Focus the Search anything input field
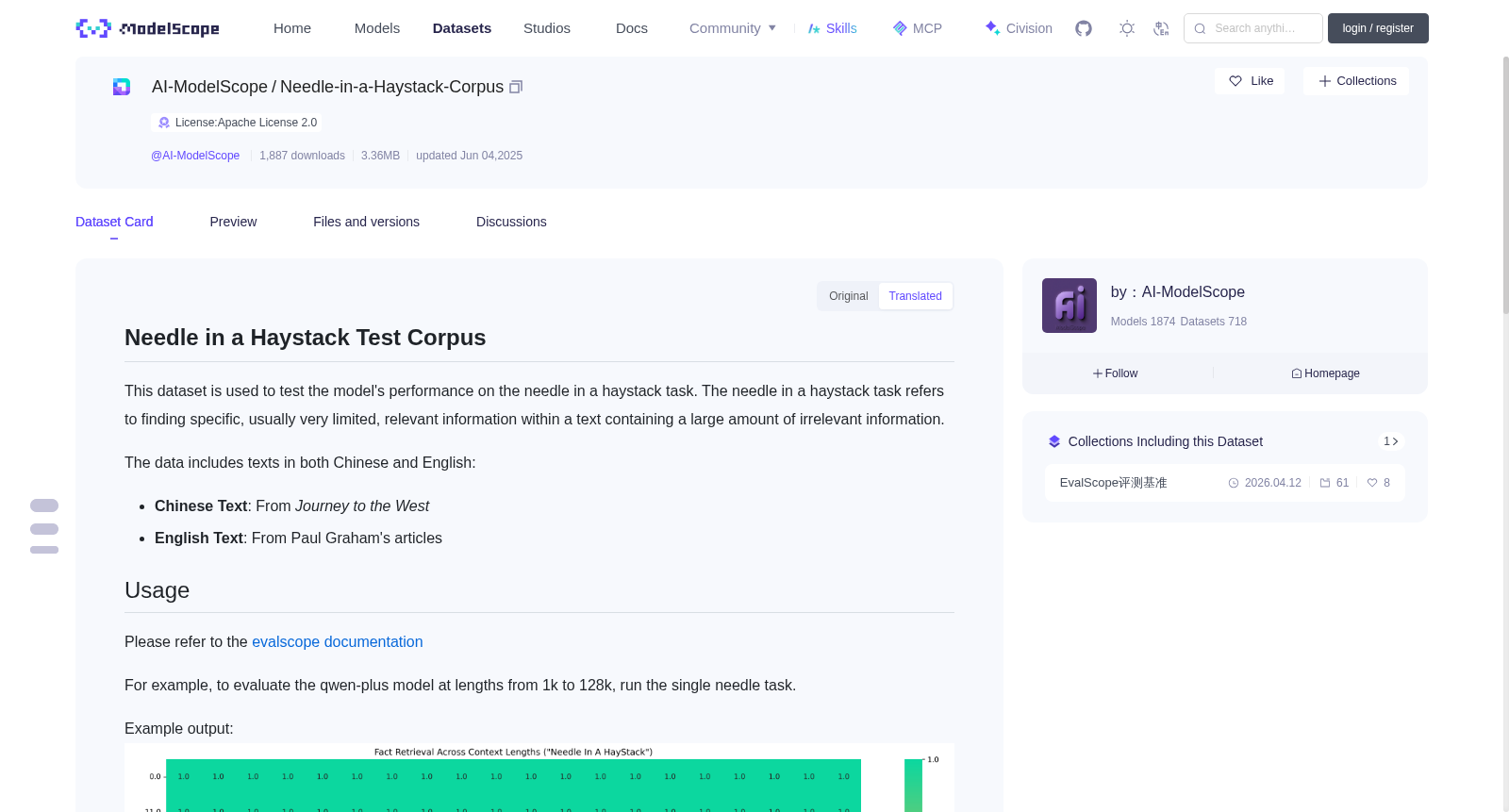 click(1253, 28)
